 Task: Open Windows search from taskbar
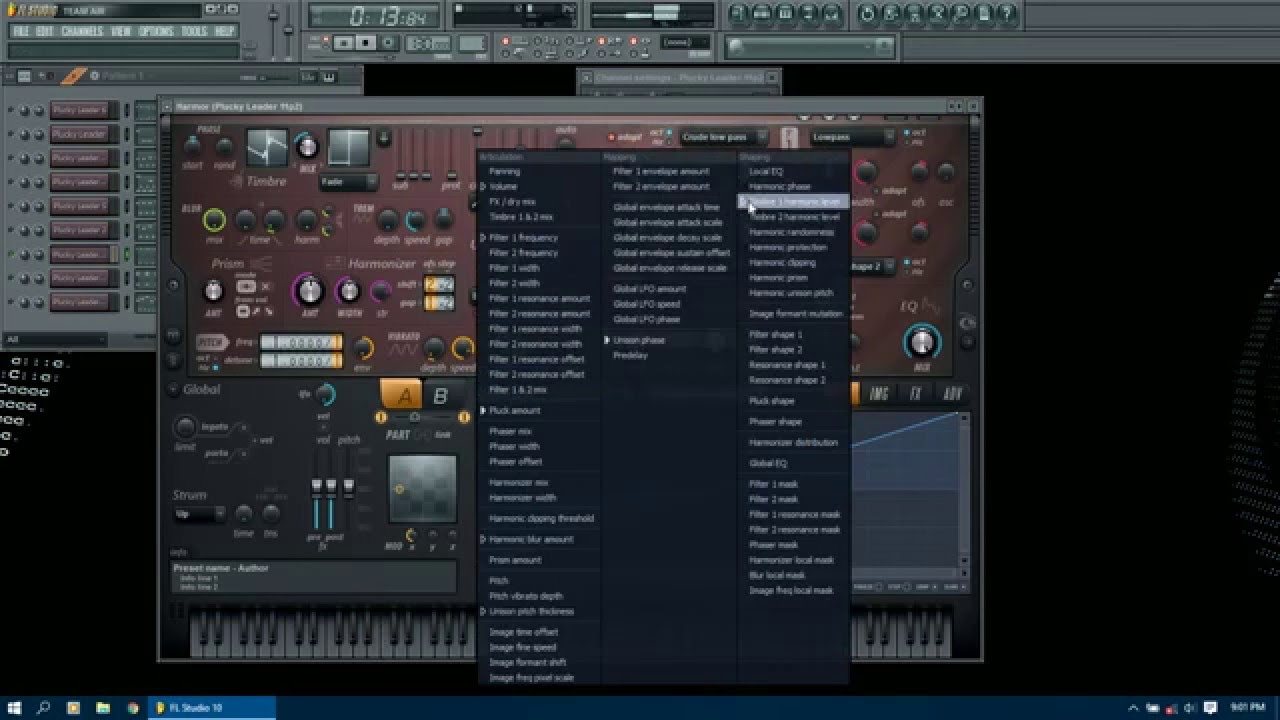point(44,708)
